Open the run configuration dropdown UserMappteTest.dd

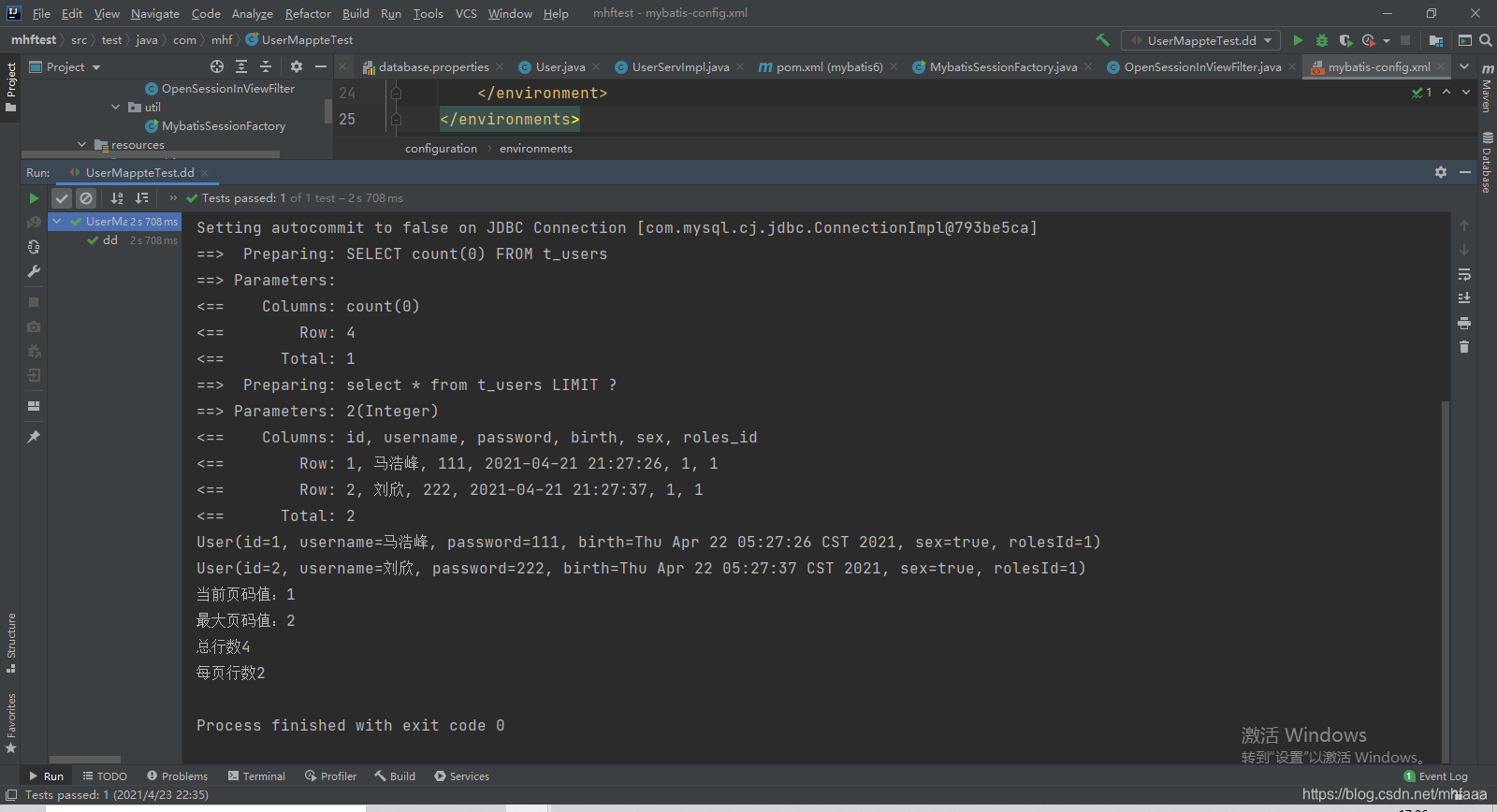click(x=1201, y=40)
